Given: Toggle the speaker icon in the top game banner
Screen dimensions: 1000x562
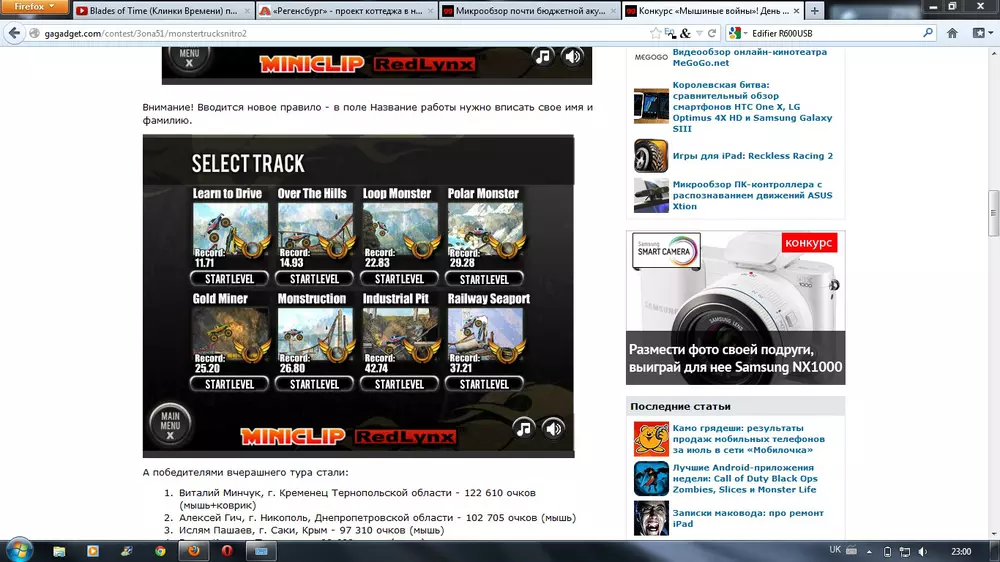Looking at the screenshot, I should coord(572,56).
